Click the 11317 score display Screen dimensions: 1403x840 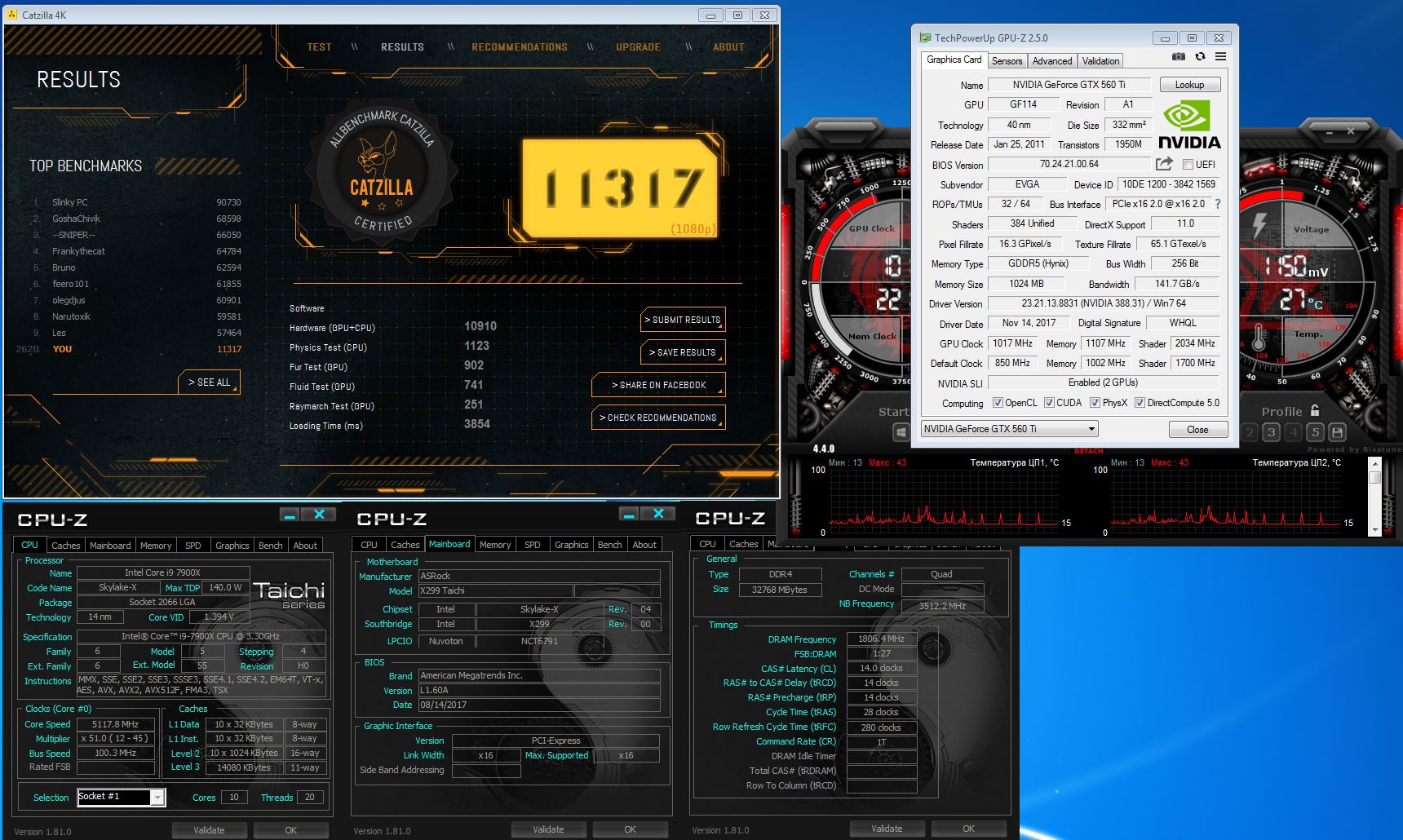coord(622,188)
